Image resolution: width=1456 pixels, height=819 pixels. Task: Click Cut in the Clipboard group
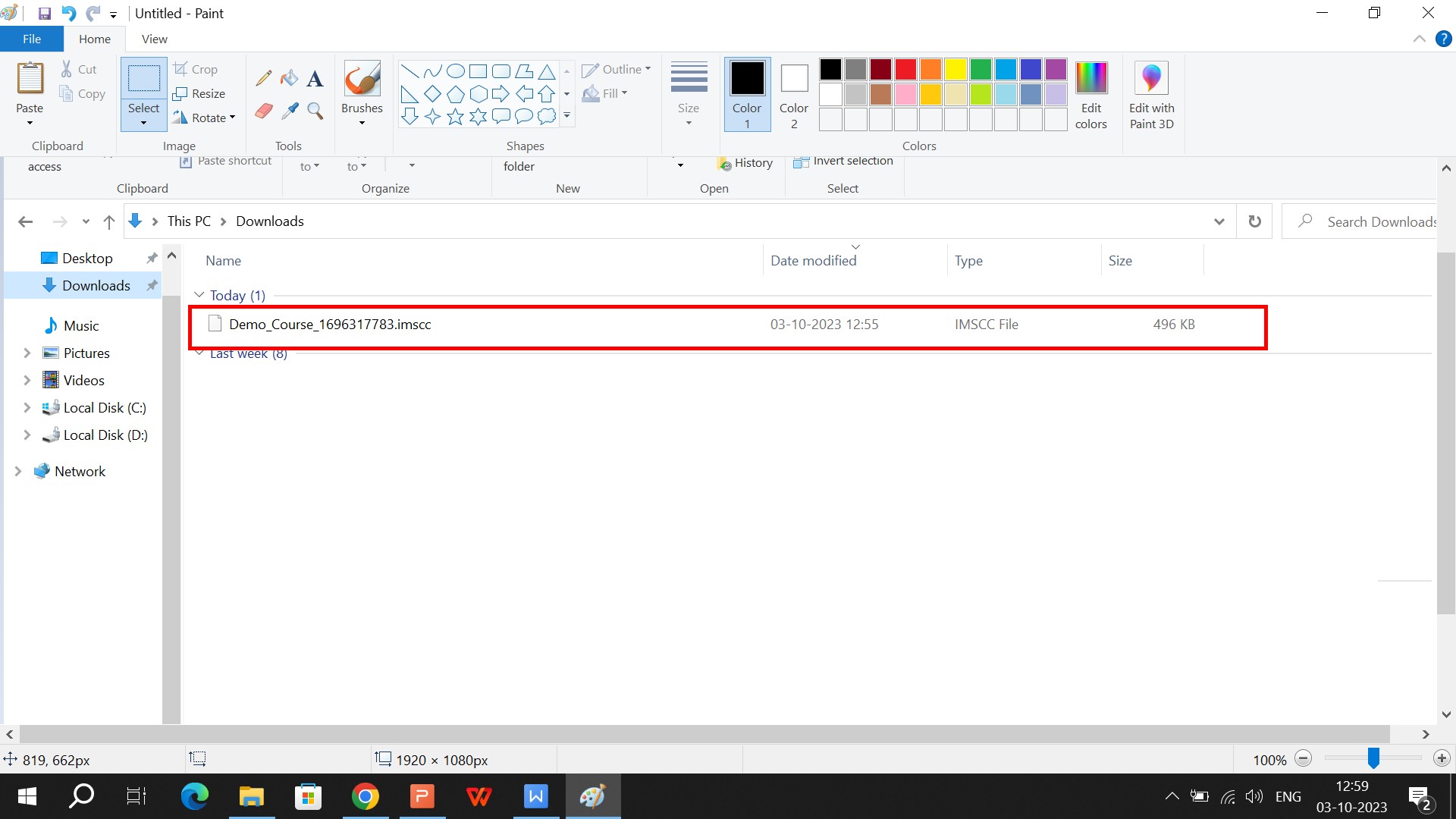coord(79,69)
